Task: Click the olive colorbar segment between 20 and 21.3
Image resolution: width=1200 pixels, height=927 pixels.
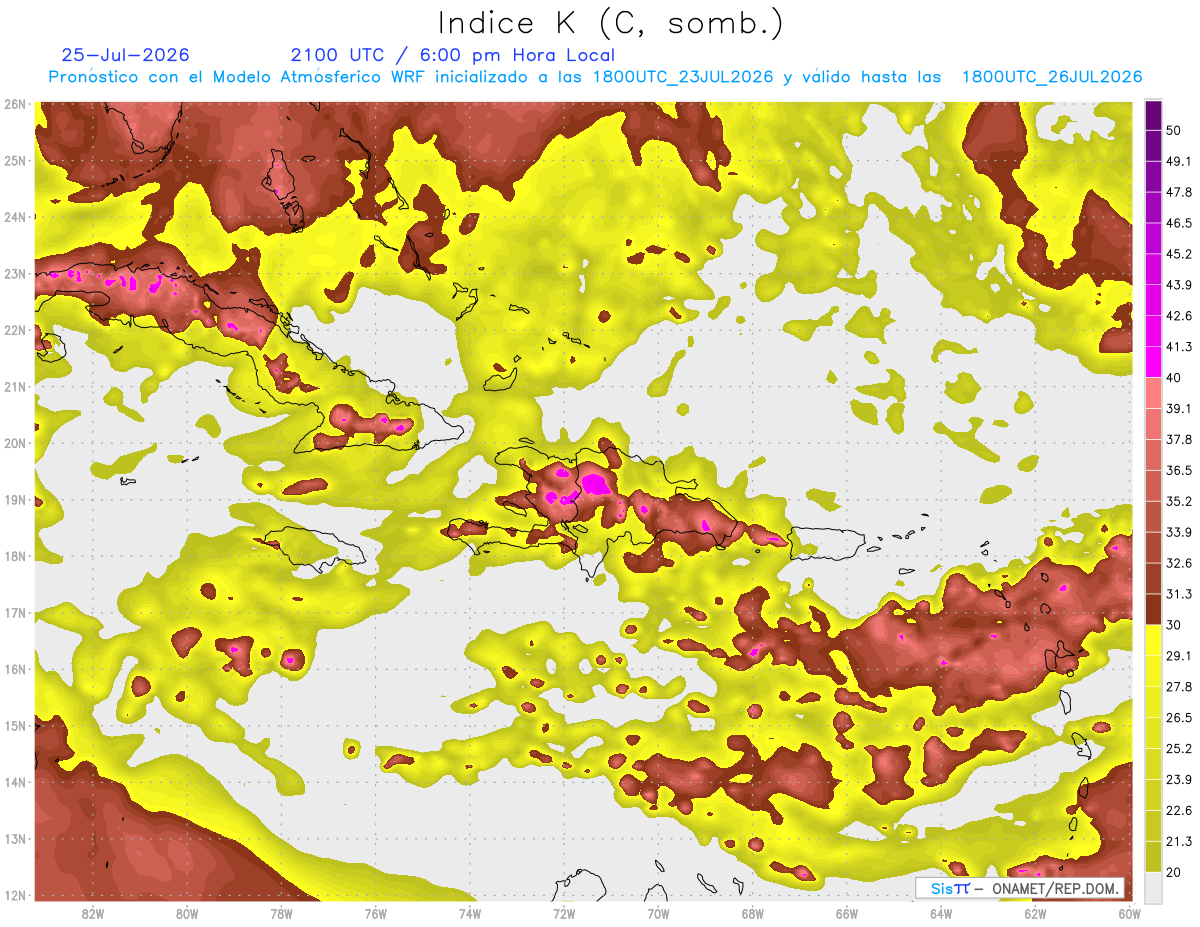Action: tap(1153, 856)
